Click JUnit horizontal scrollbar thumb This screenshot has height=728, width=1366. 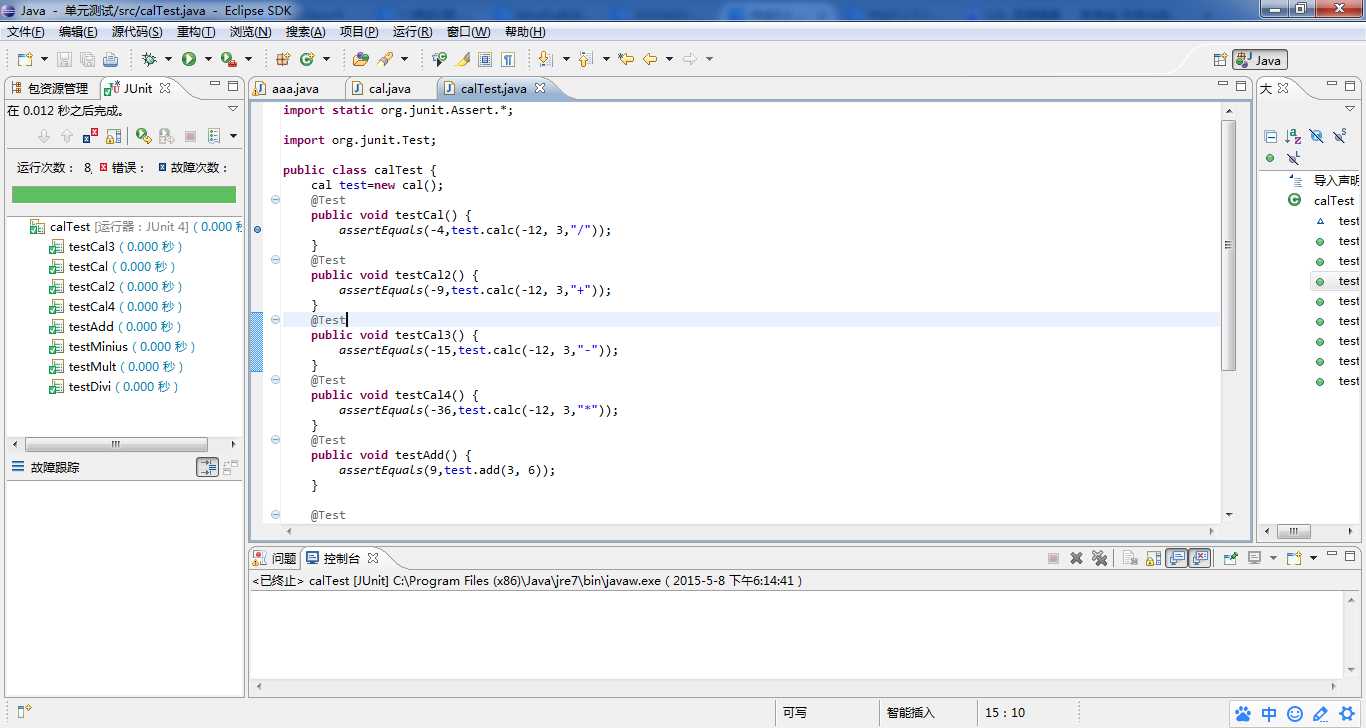[x=115, y=444]
